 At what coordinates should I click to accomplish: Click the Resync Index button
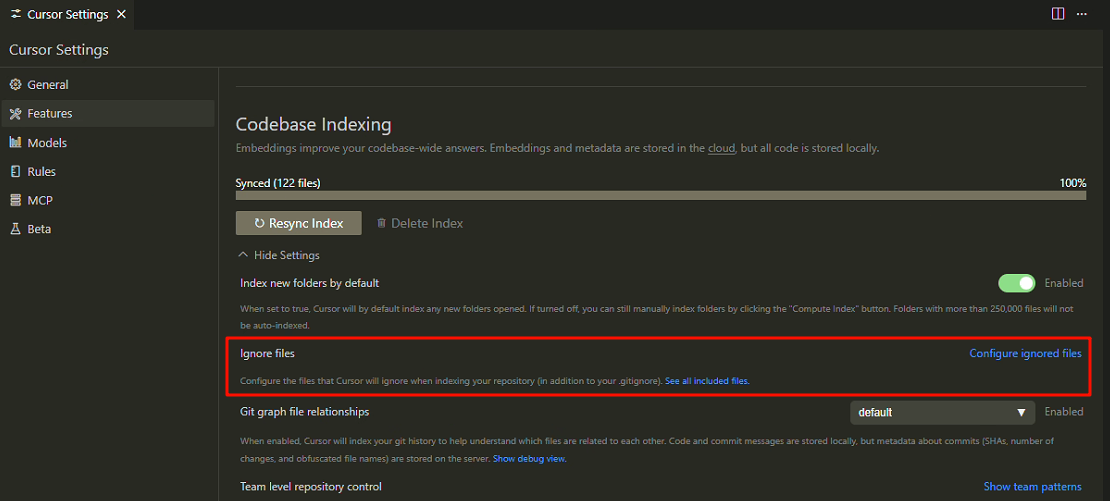[299, 223]
